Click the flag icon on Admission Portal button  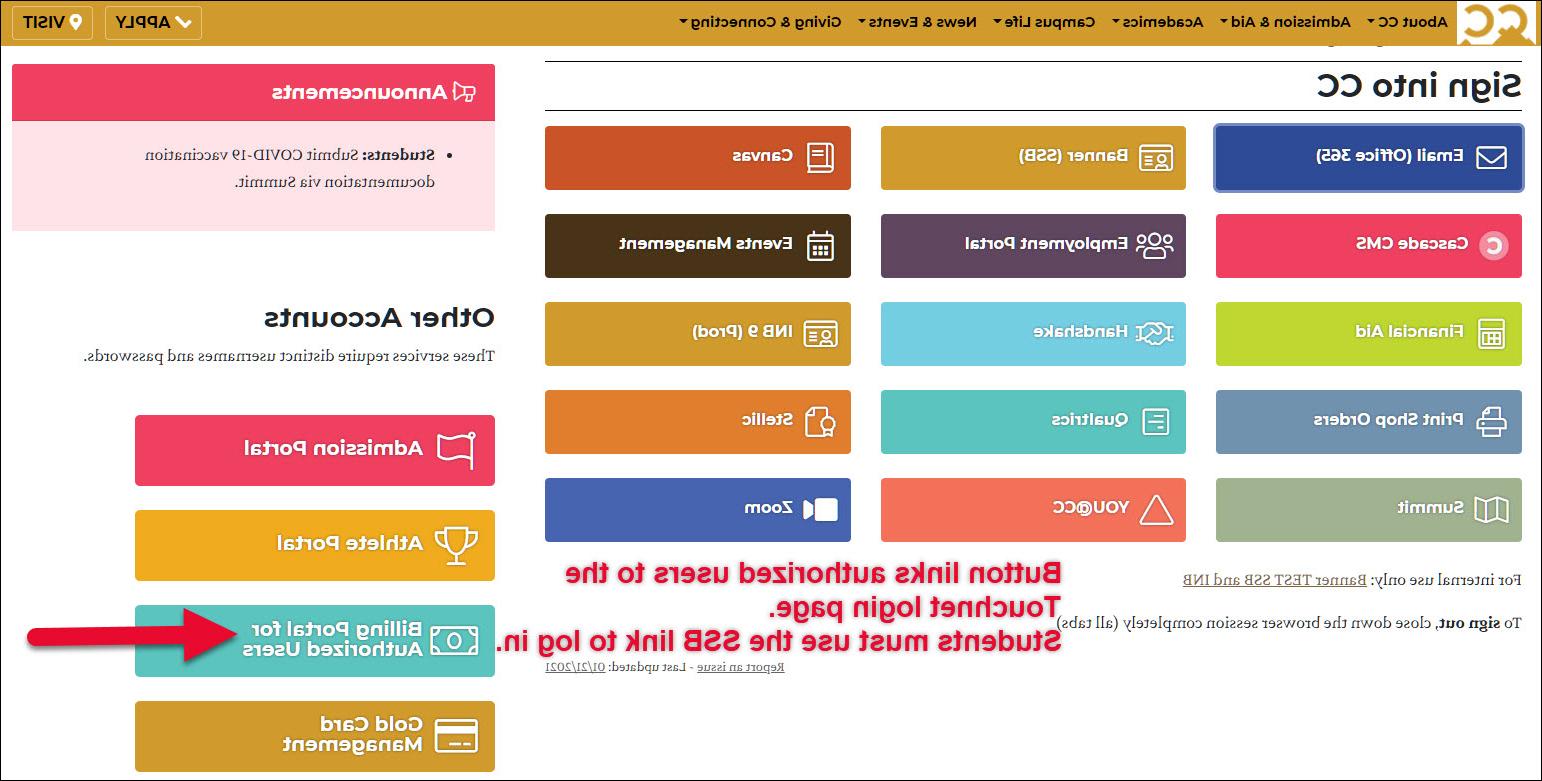click(457, 450)
